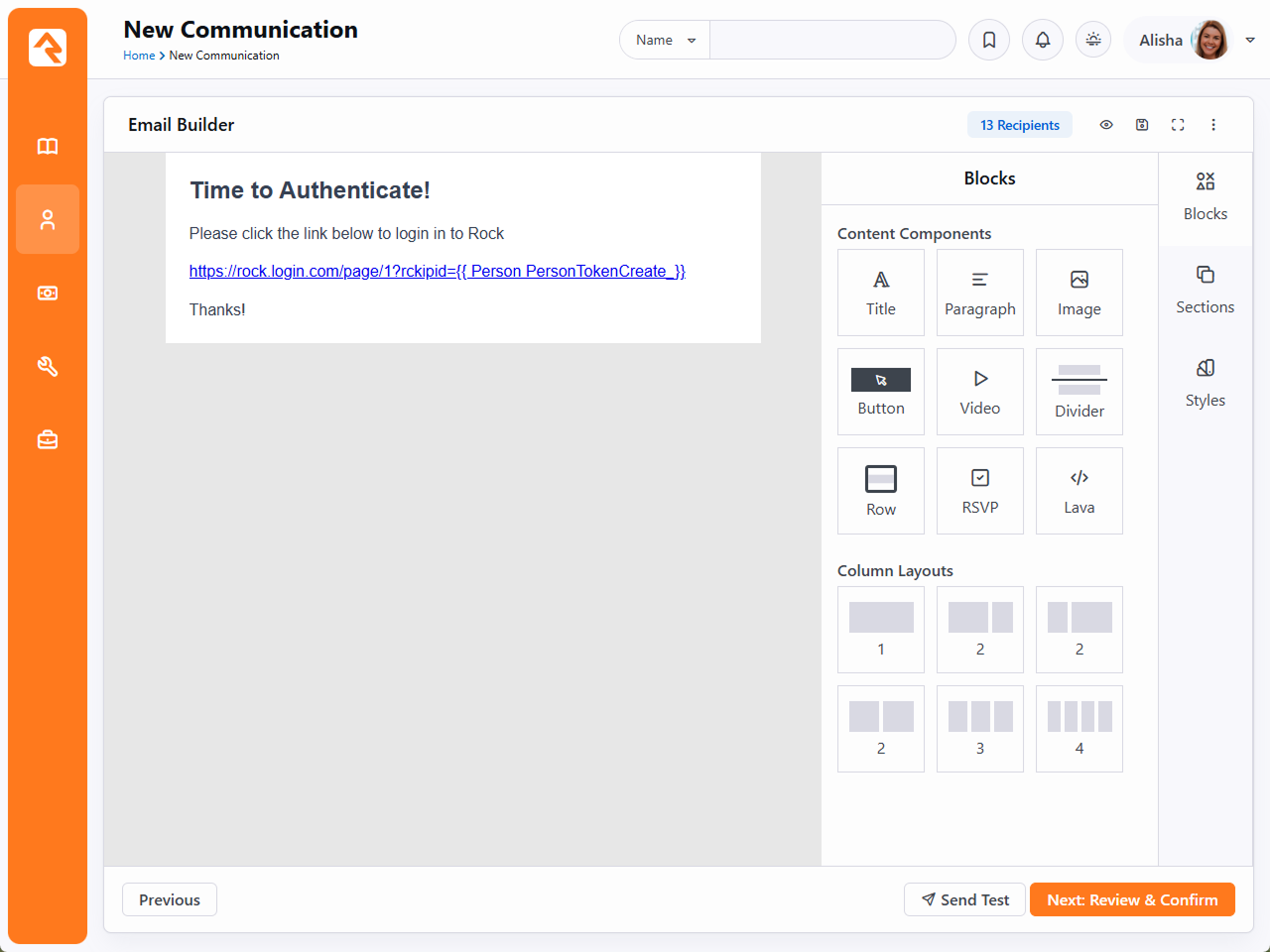Open the notifications bell
This screenshot has width=1270, height=952.
(1043, 41)
